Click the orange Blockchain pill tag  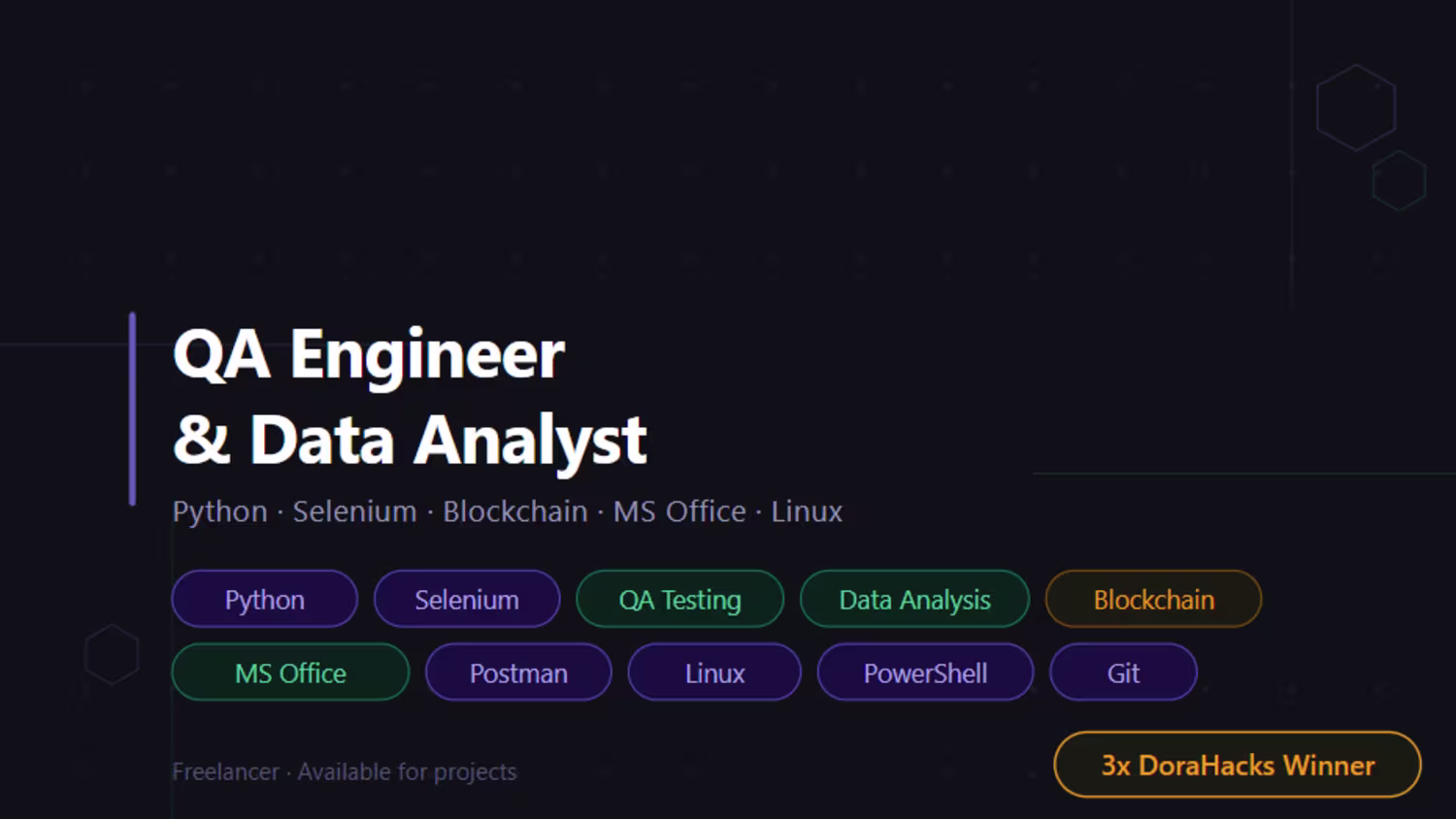click(x=1153, y=600)
